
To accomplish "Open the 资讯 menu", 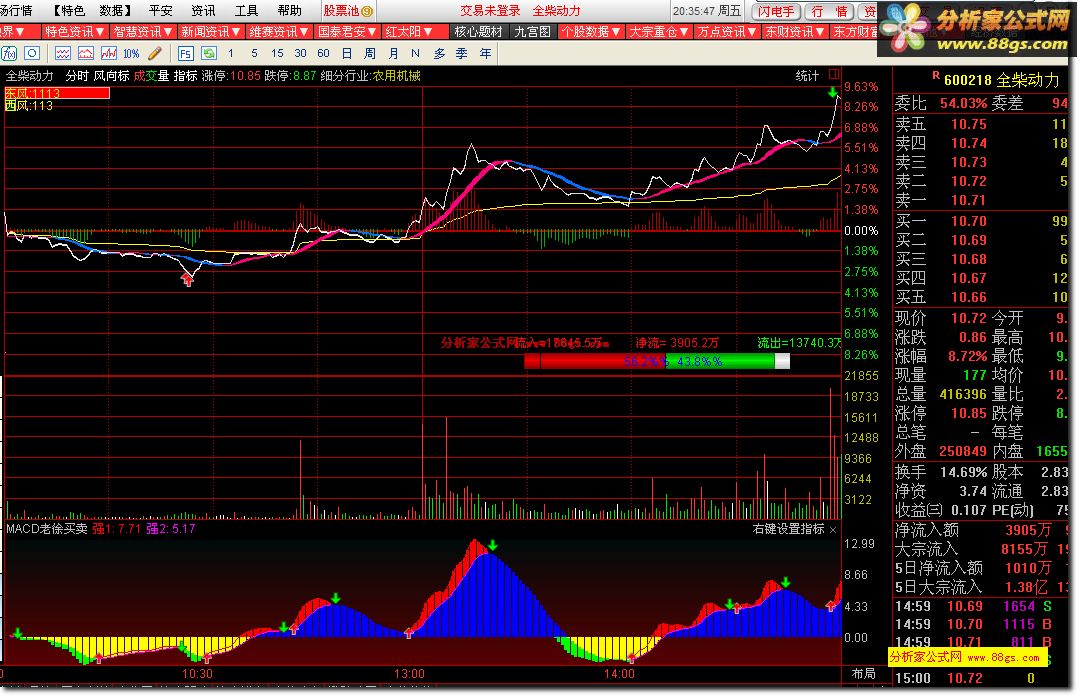I will pos(203,10).
